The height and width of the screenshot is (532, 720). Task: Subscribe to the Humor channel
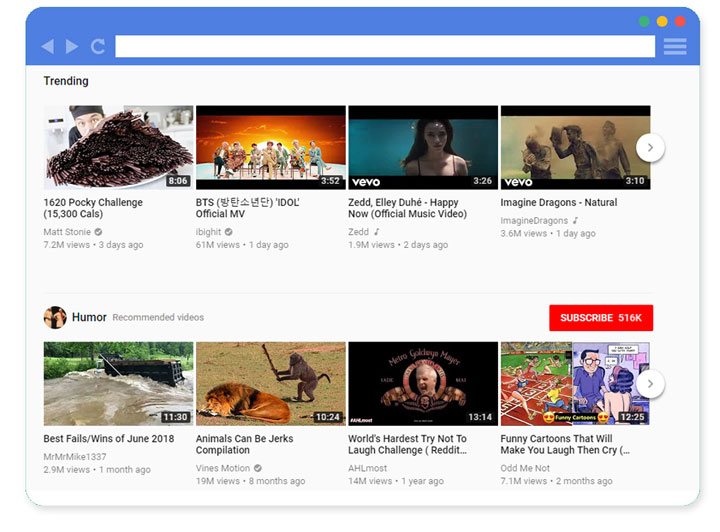(x=601, y=318)
